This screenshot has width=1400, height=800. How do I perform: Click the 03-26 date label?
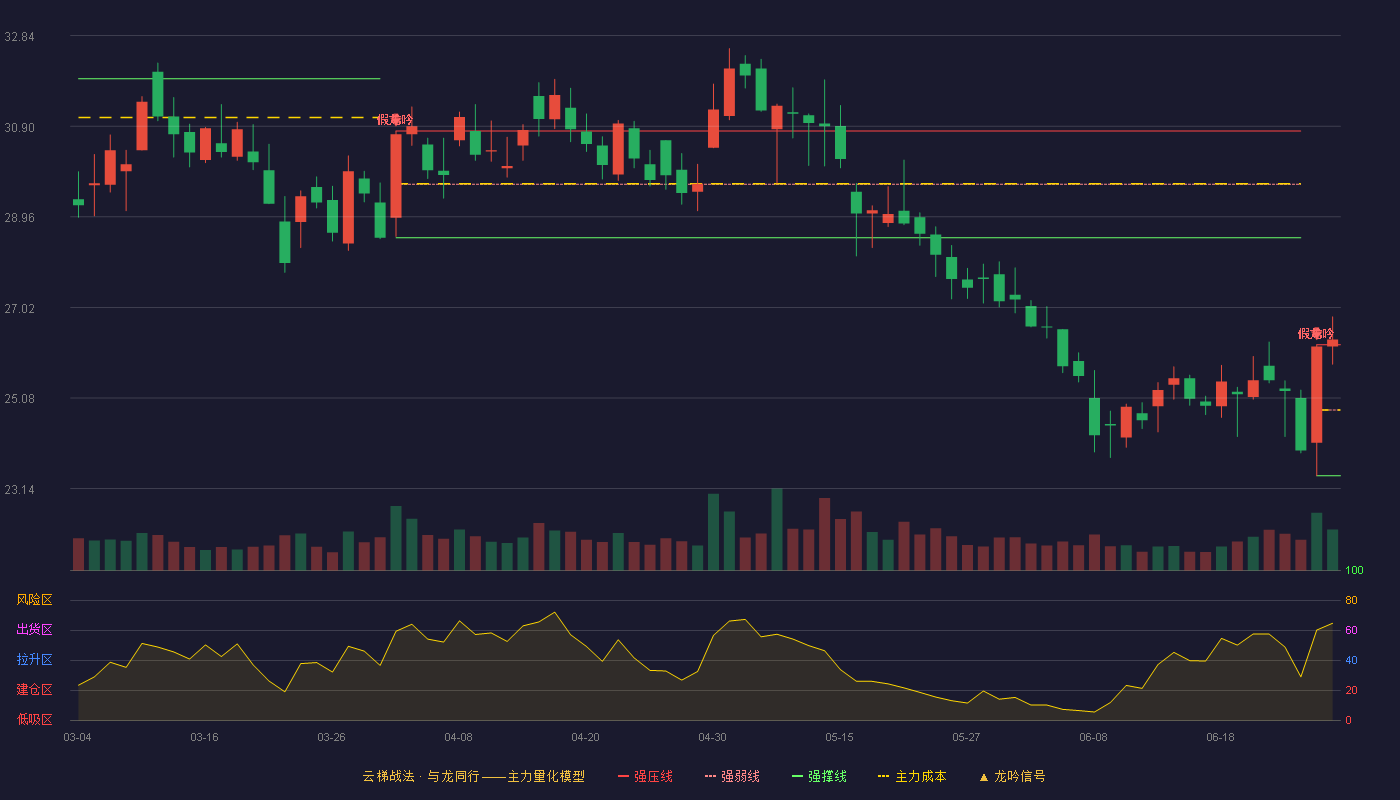331,737
